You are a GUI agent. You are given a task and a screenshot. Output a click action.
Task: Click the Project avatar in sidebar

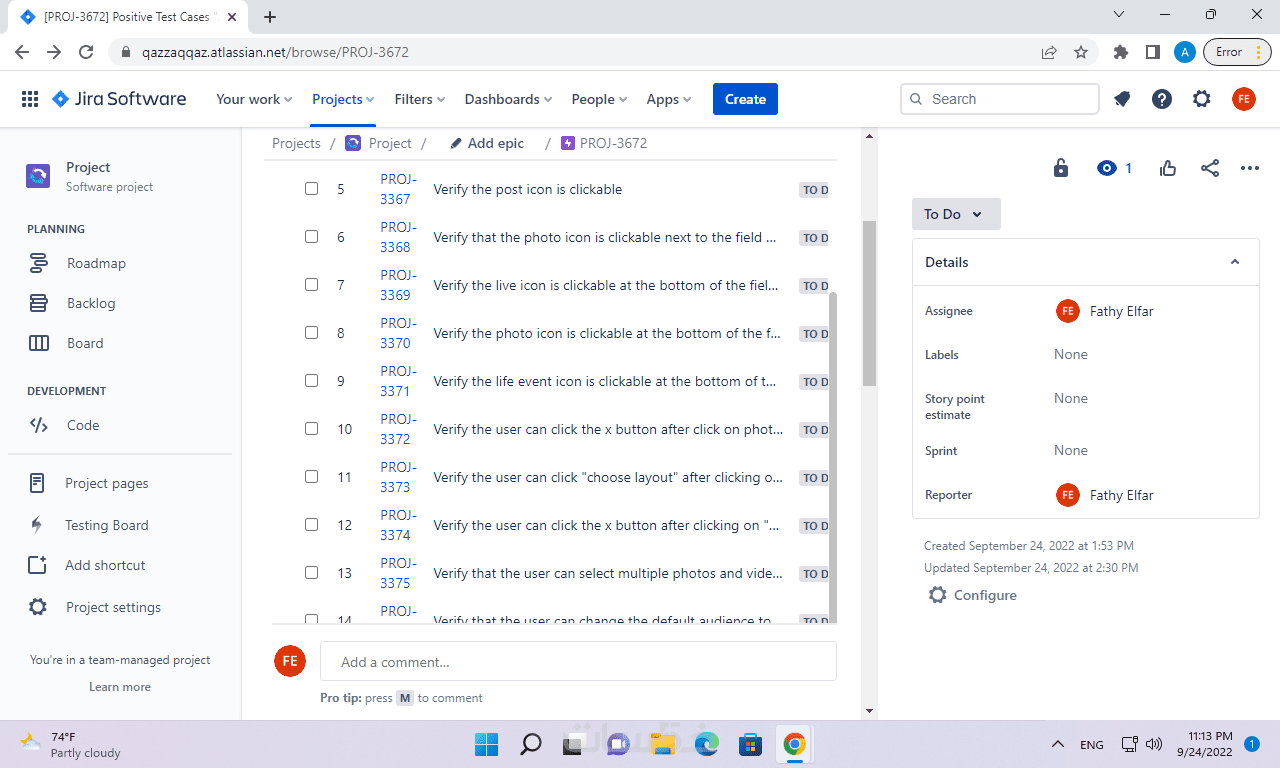pos(38,176)
